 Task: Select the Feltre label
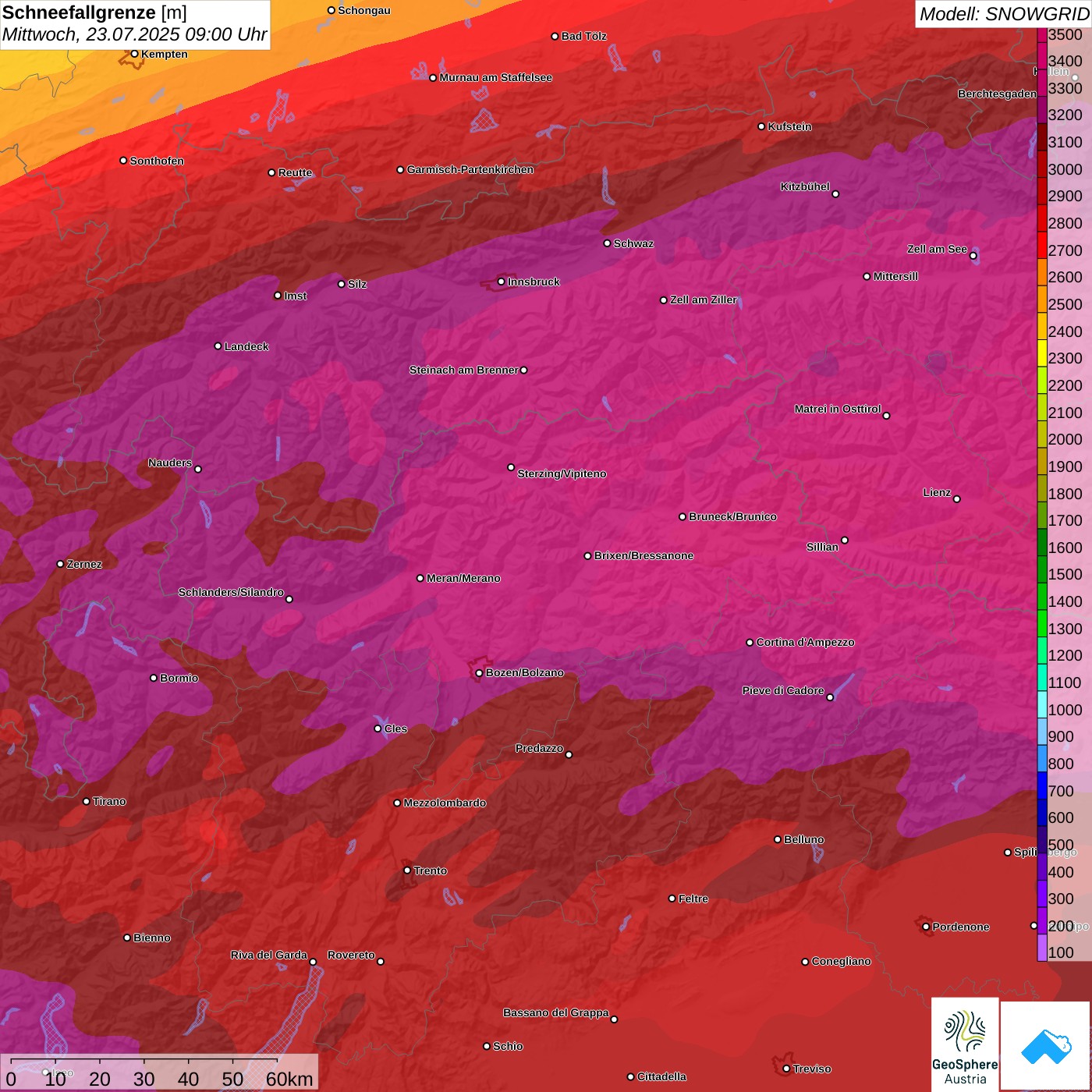point(693,899)
